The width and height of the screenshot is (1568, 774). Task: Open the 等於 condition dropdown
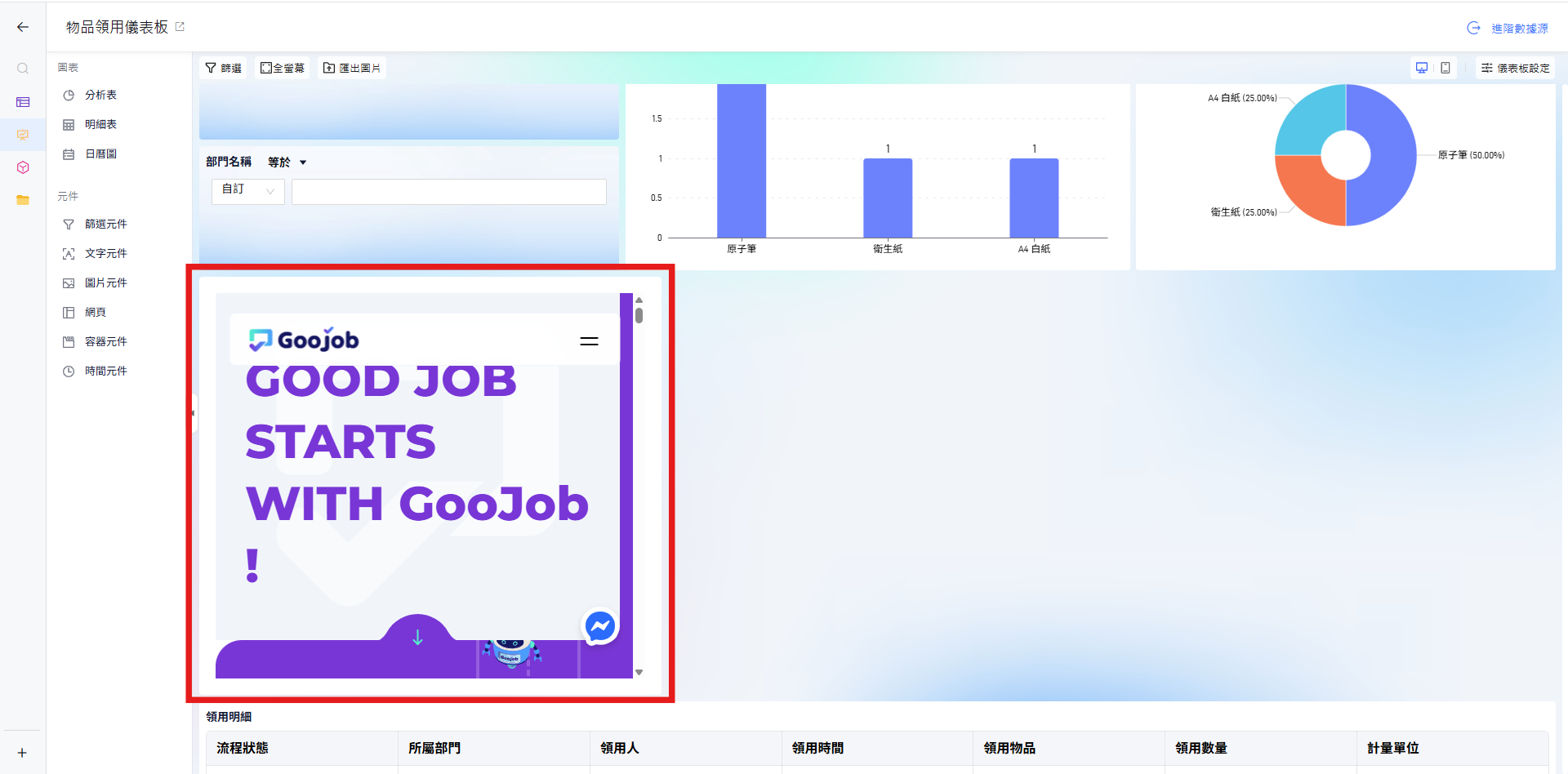click(x=287, y=162)
